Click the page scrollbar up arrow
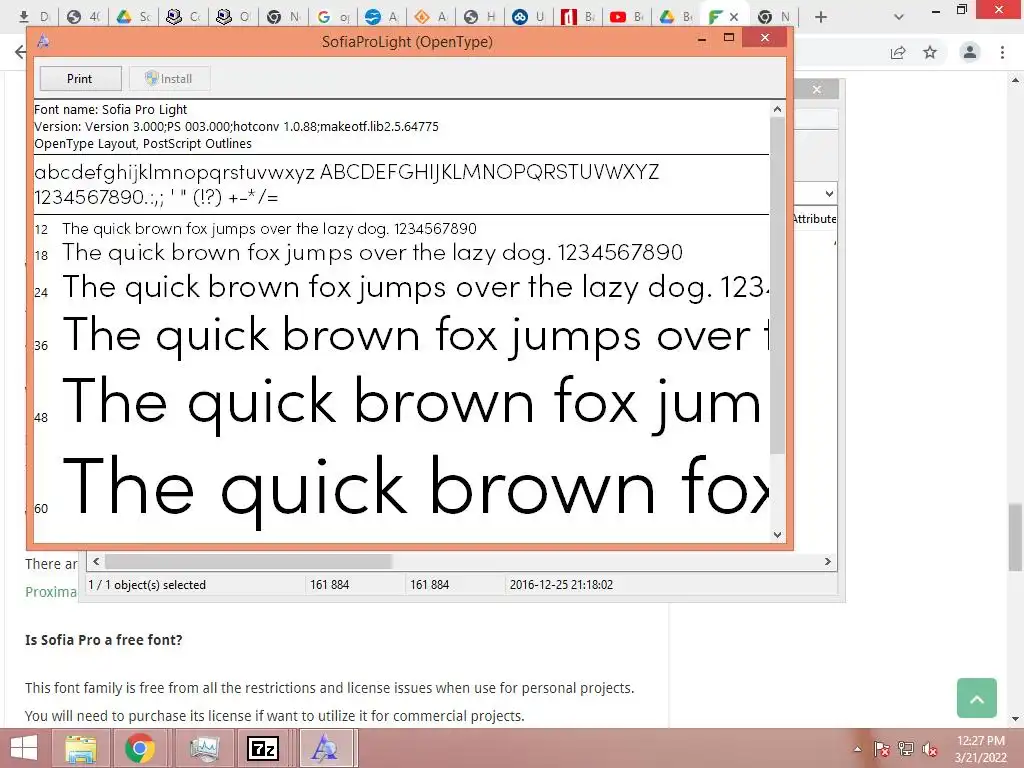 1015,80
